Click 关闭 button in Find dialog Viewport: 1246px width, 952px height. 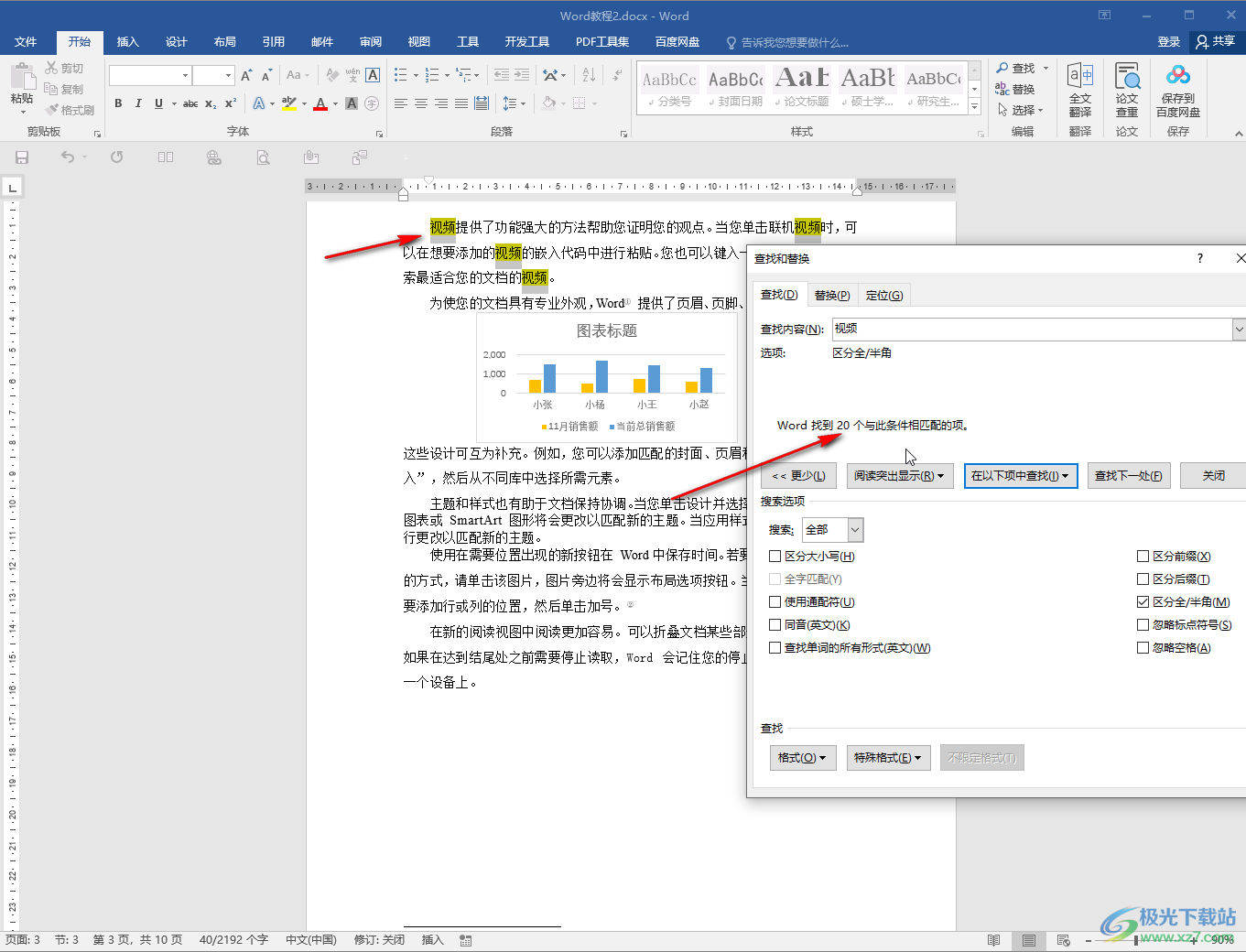tap(1213, 476)
